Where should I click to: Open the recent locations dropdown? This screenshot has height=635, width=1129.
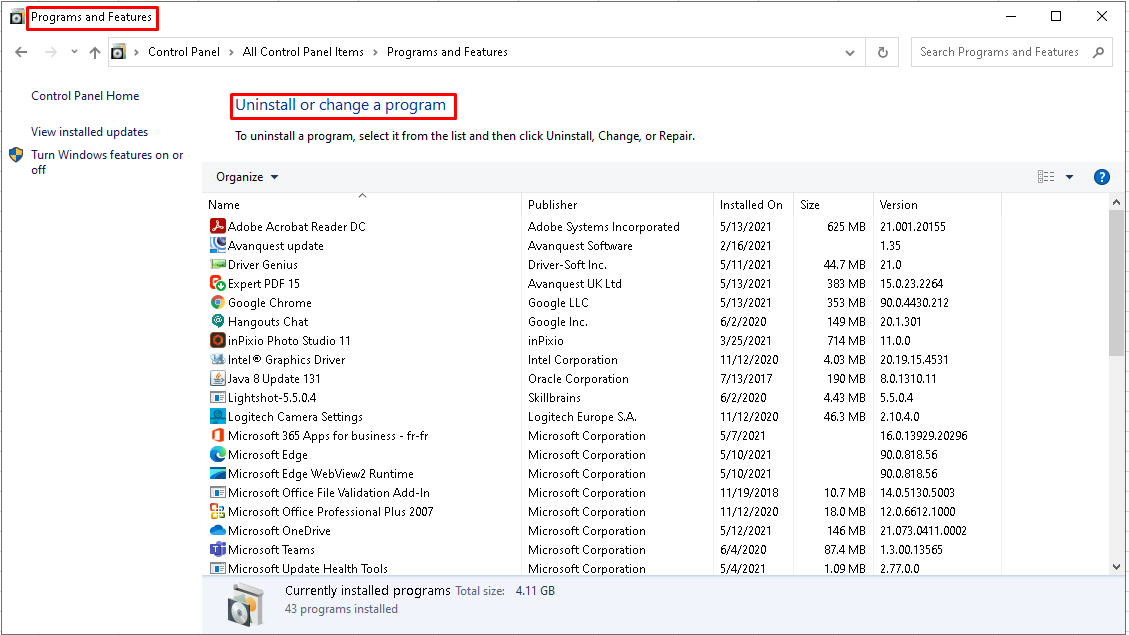[74, 52]
